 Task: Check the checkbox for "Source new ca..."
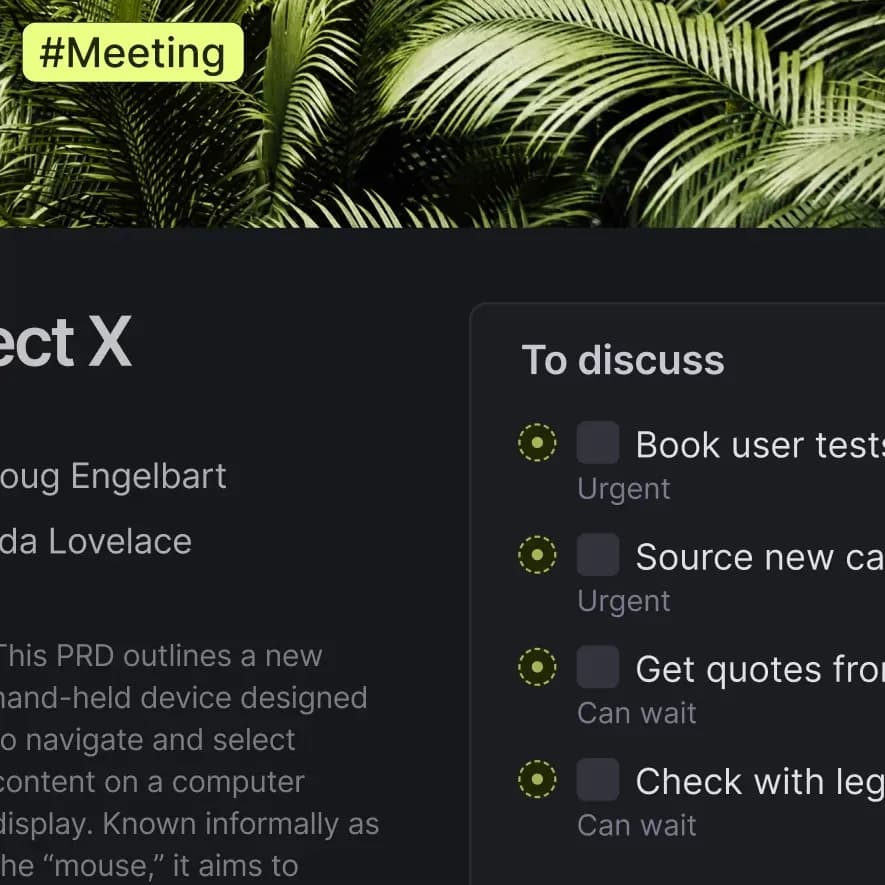tap(598, 554)
